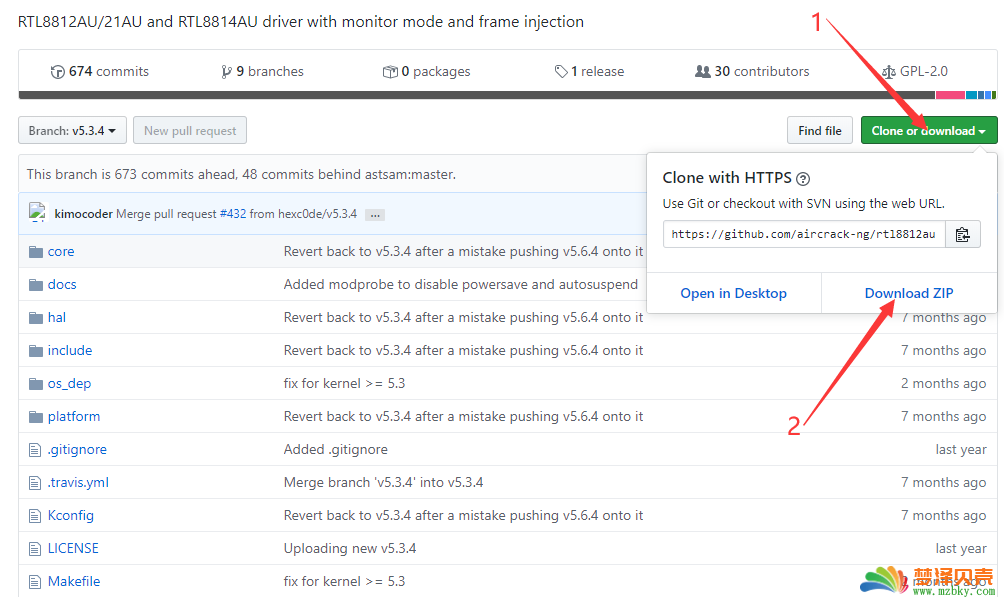
Task: Click the contributors people icon
Action: [702, 72]
